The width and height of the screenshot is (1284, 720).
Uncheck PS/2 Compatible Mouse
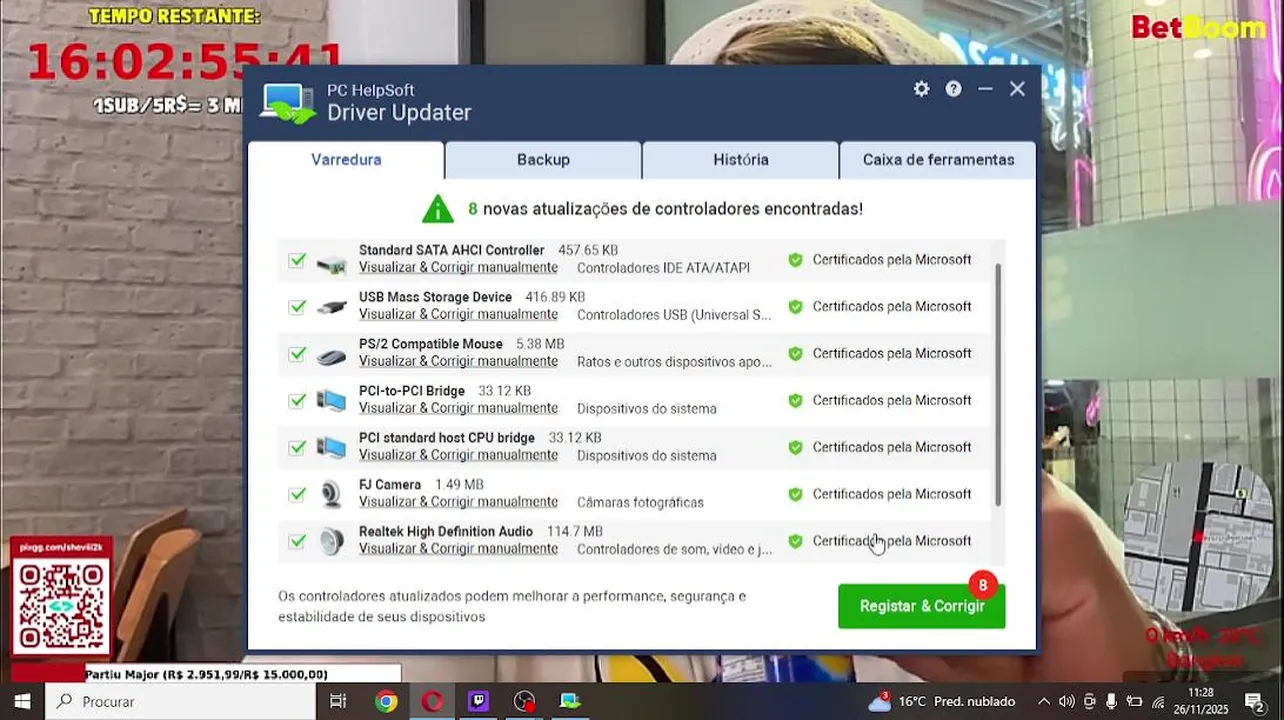click(x=297, y=354)
